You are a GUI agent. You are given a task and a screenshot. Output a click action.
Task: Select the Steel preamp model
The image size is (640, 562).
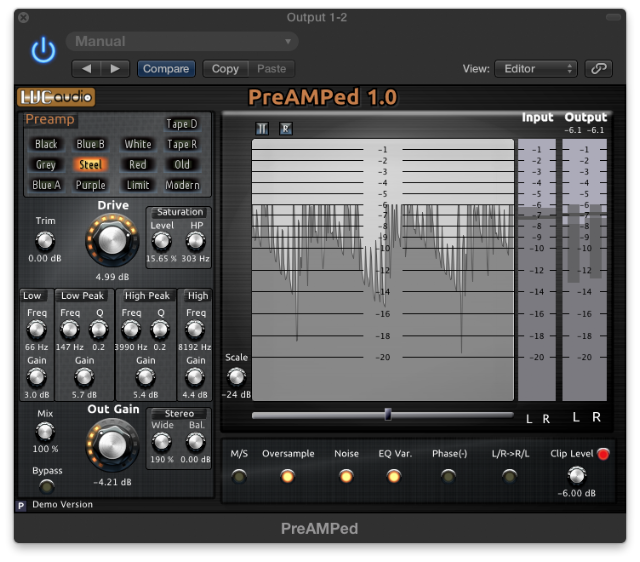(x=90, y=164)
